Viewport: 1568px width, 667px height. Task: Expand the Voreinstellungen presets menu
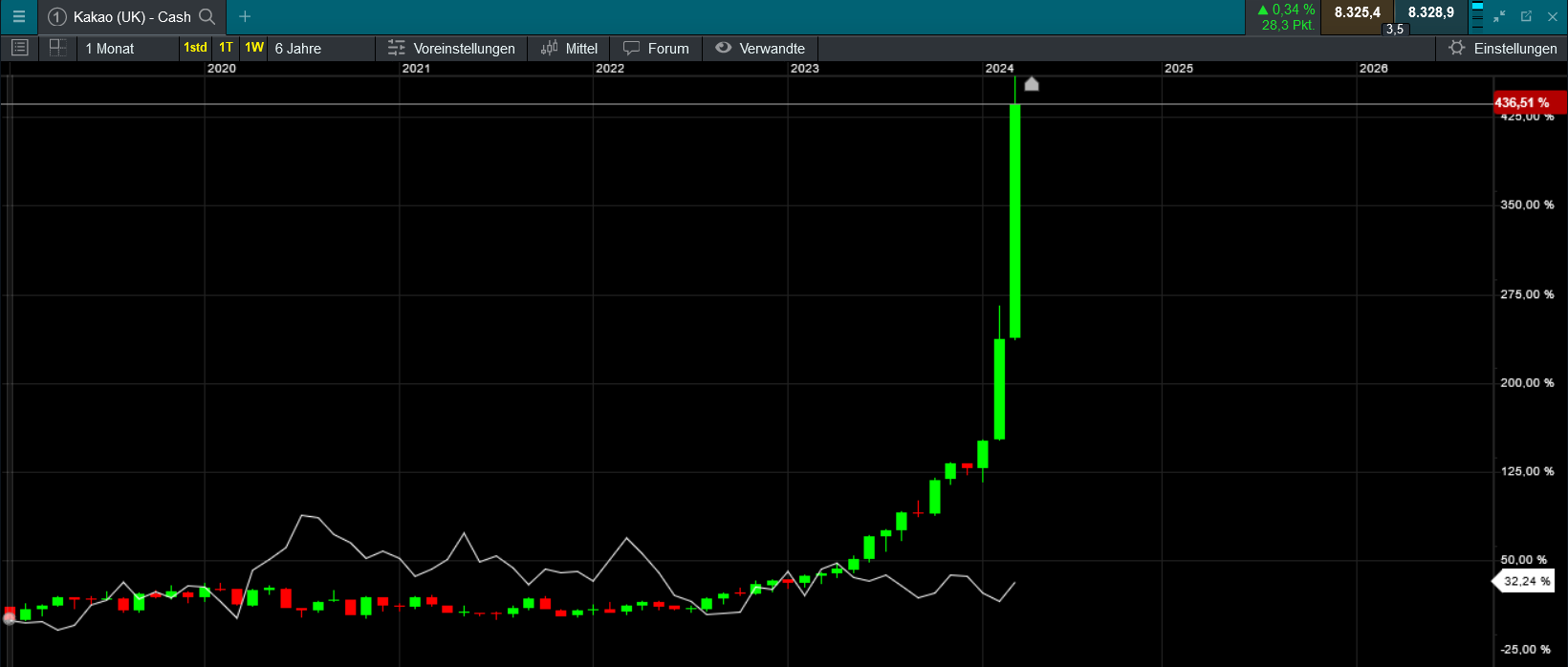[x=451, y=49]
